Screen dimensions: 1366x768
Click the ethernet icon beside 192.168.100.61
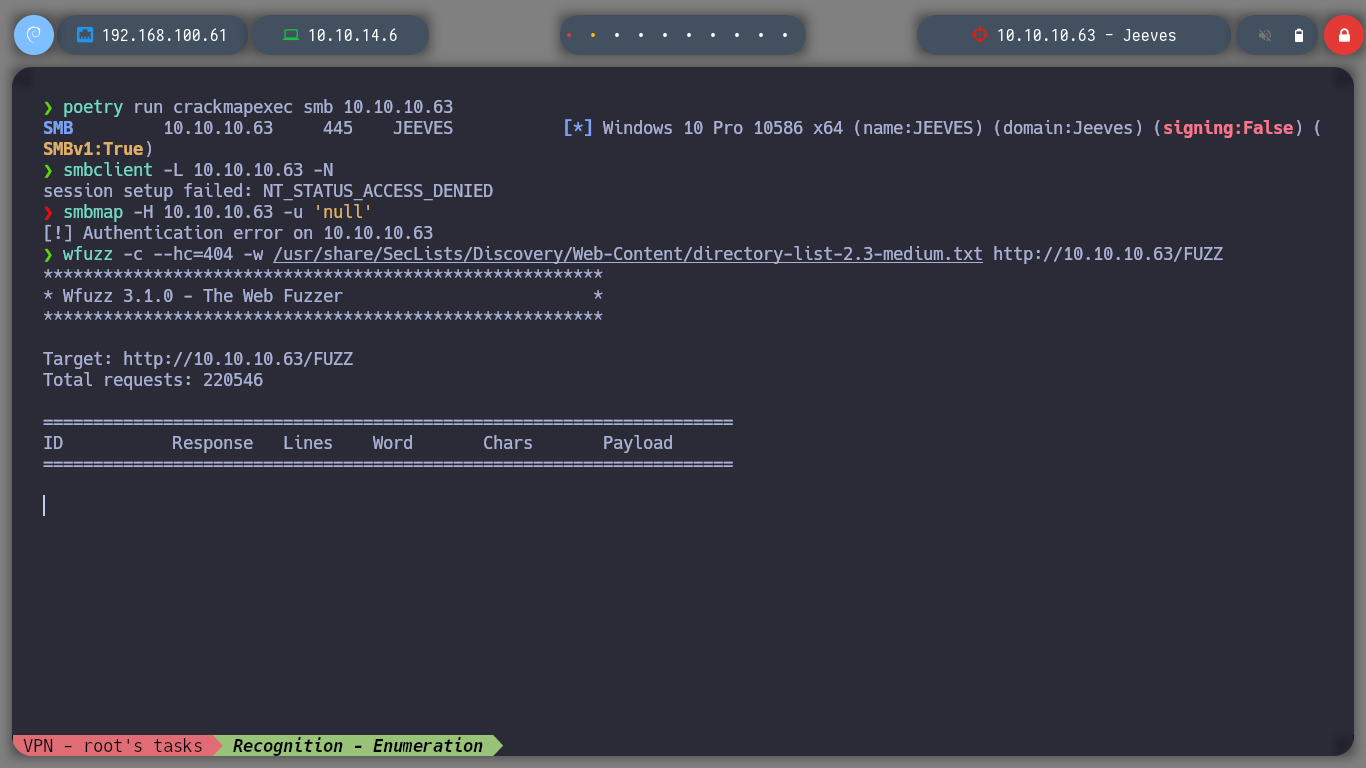pos(85,35)
